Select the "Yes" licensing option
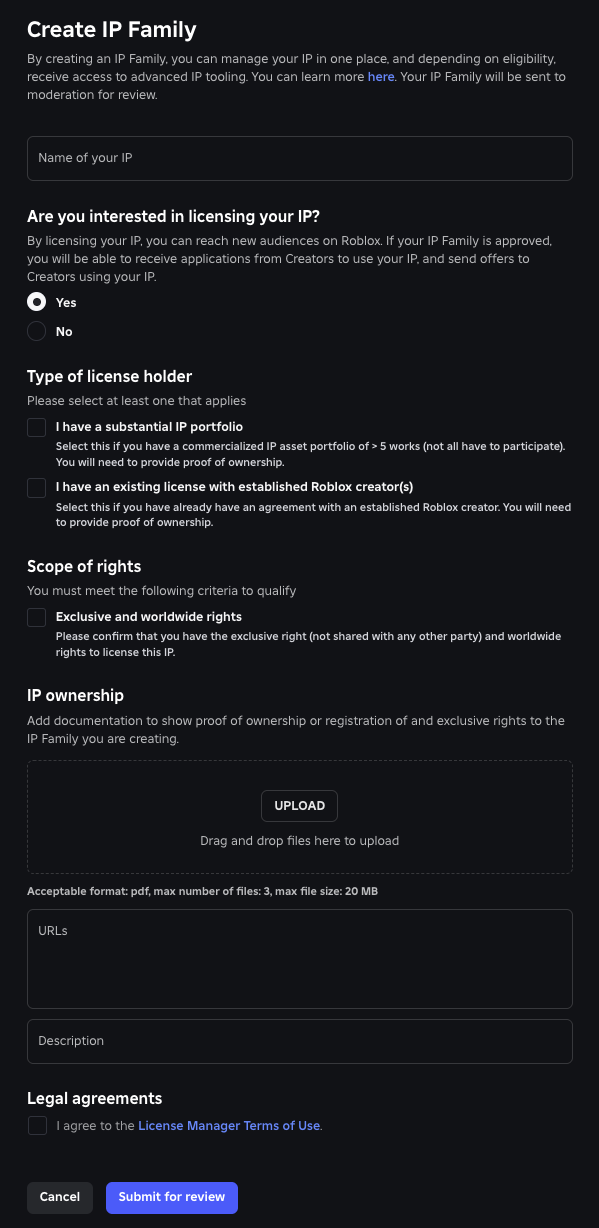This screenshot has width=599, height=1228. [x=37, y=301]
